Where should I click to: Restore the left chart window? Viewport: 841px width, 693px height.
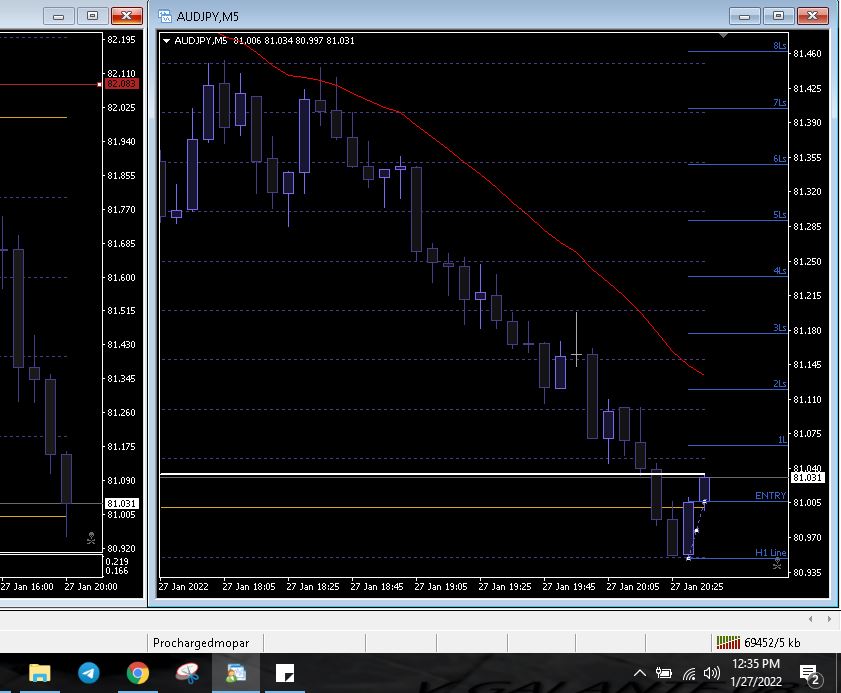92,16
